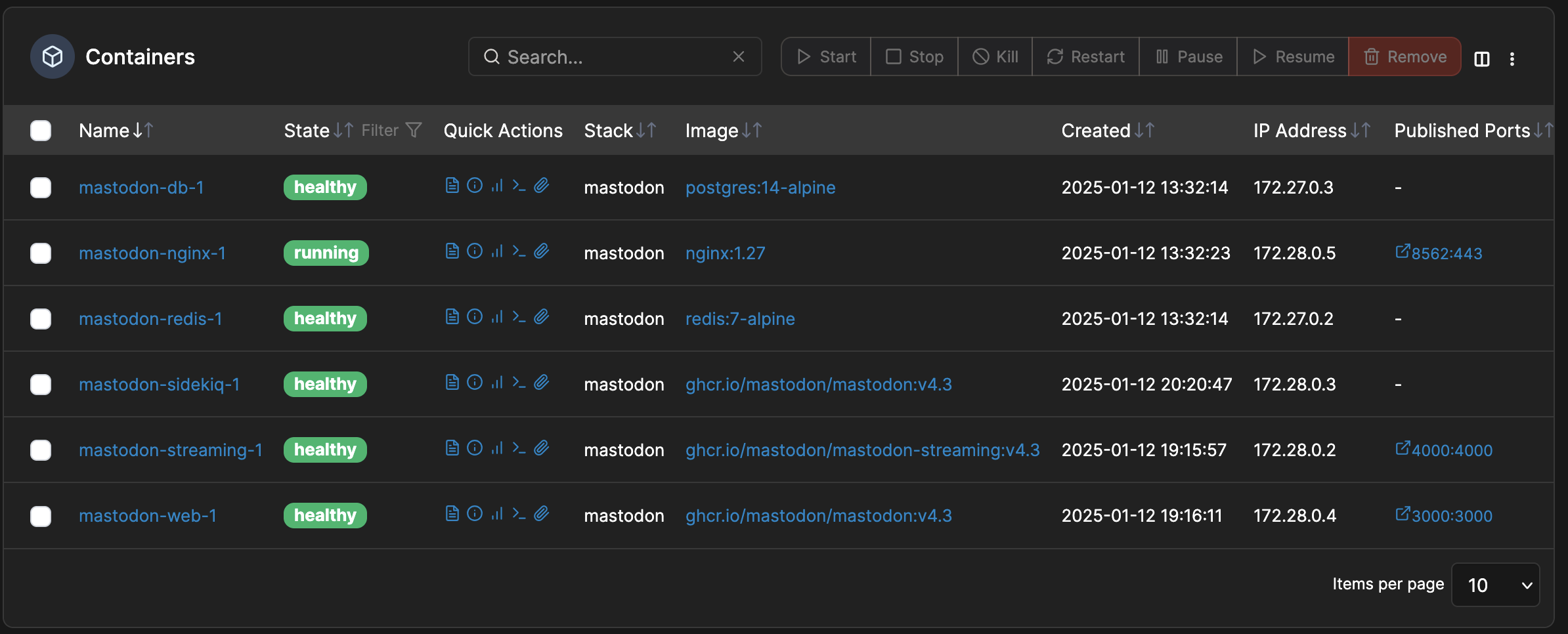Viewport: 1568px width, 634px height.
Task: Click attach icon for mastodon-db-1
Action: (541, 186)
